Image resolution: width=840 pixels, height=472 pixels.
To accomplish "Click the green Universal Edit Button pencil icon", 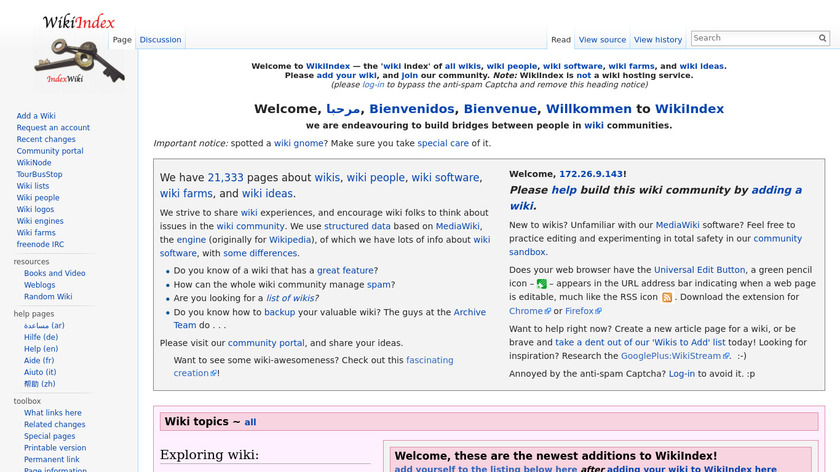I will click(542, 283).
